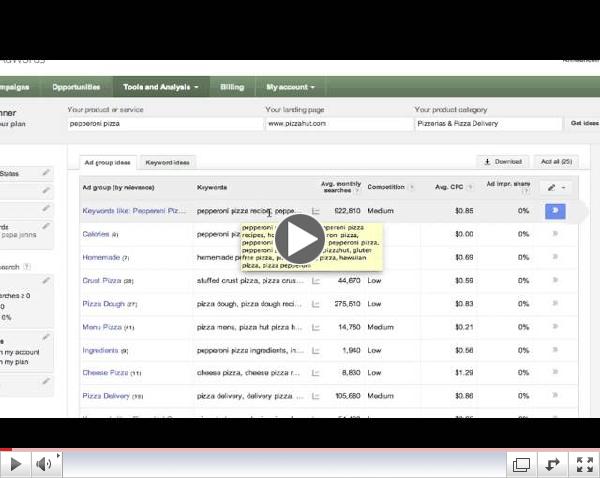Click the large play button overlay

[x=300, y=239]
